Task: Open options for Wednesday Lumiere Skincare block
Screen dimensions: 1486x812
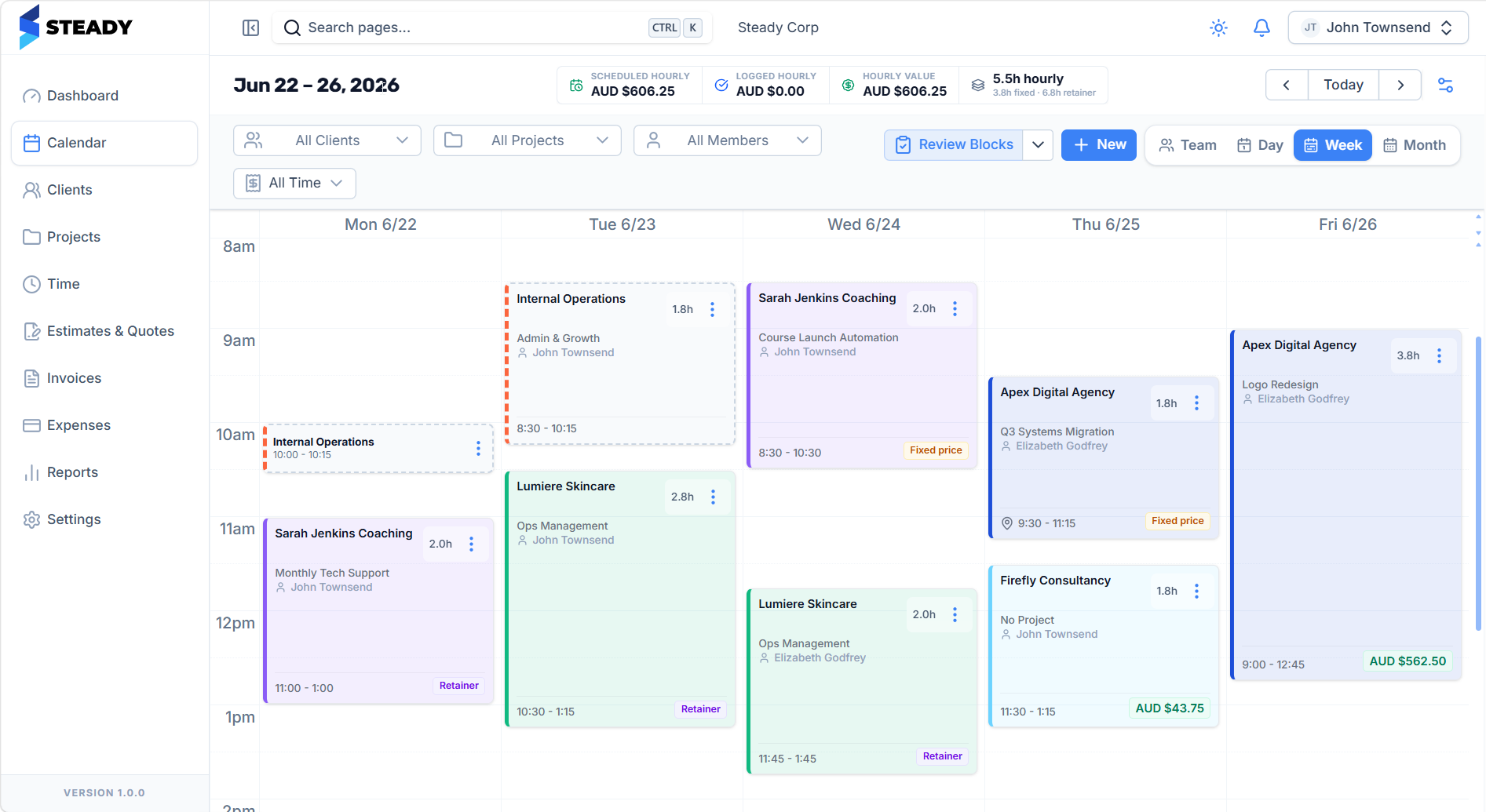Action: (x=955, y=614)
